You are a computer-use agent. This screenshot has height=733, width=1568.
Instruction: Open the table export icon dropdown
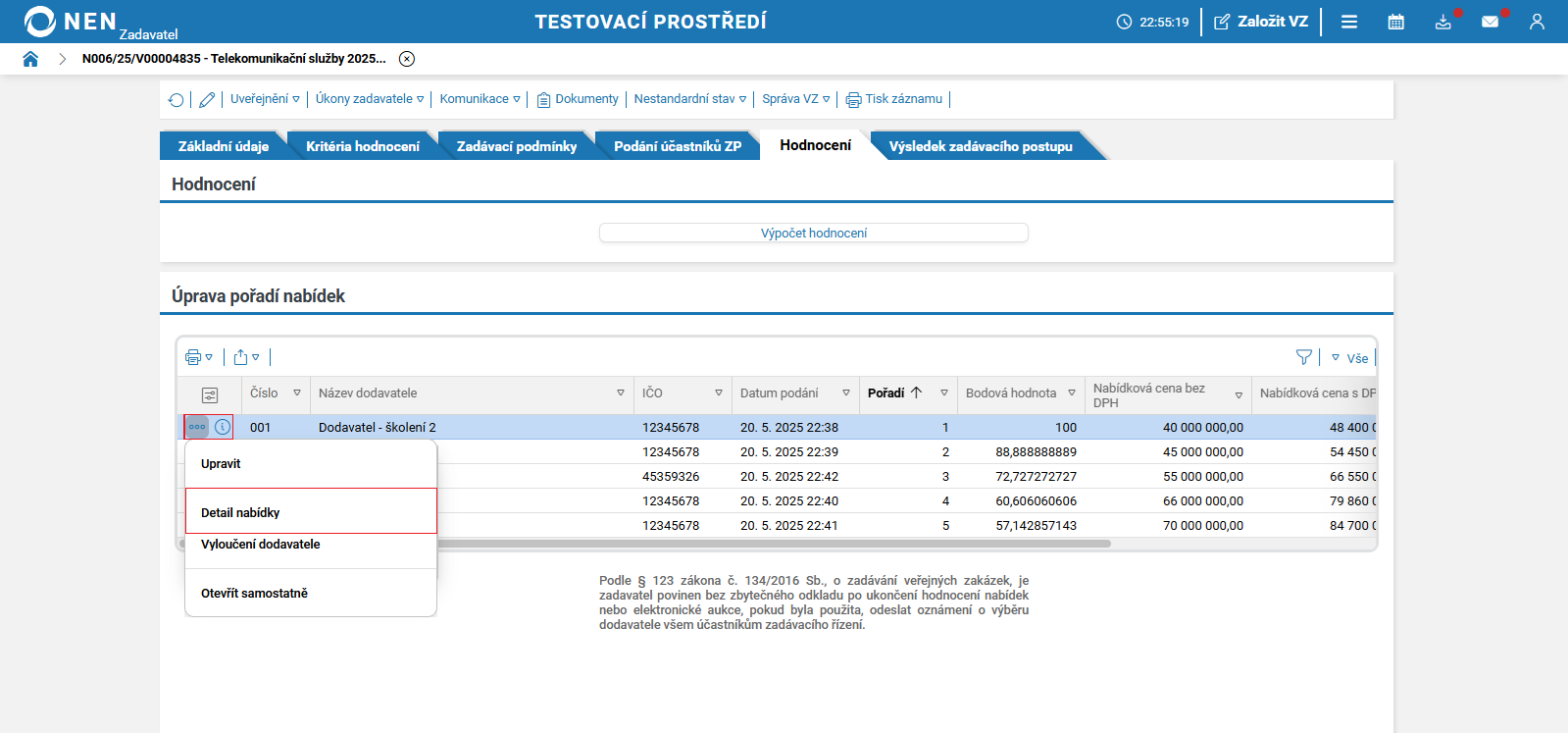coord(247,357)
